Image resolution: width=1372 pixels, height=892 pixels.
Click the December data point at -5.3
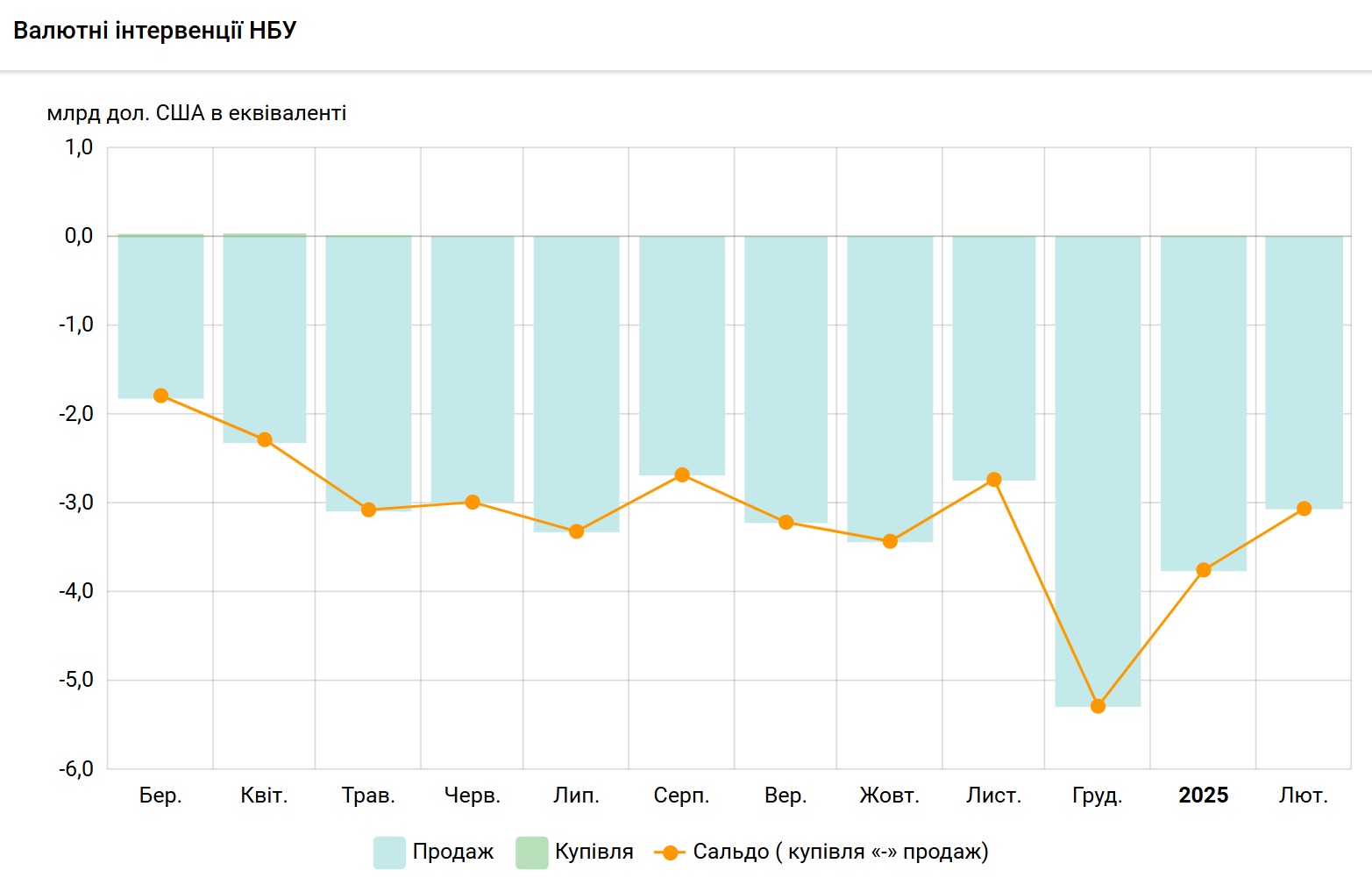click(x=1098, y=706)
